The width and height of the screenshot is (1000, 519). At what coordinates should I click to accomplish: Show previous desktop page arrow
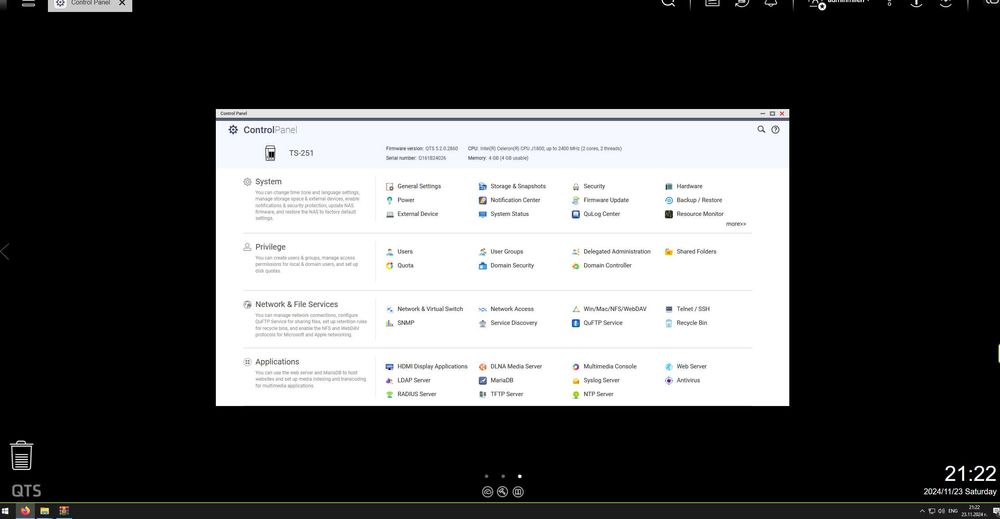pyautogui.click(x=5, y=252)
